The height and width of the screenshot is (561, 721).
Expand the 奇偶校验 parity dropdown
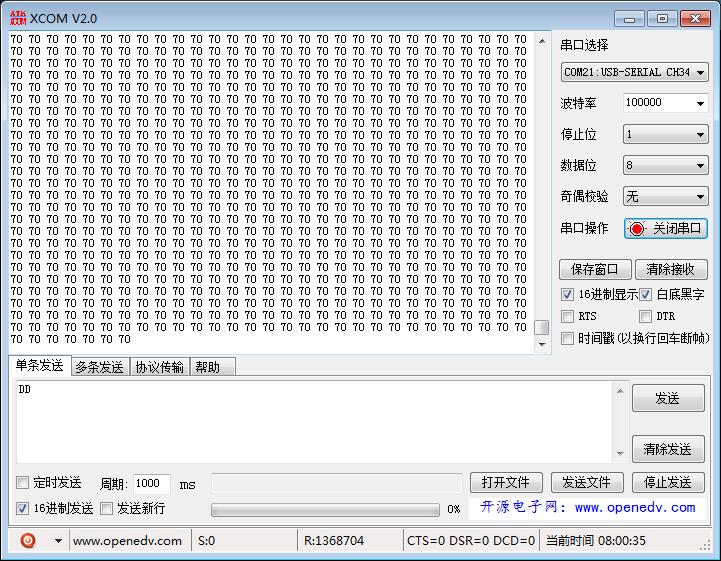click(x=665, y=196)
